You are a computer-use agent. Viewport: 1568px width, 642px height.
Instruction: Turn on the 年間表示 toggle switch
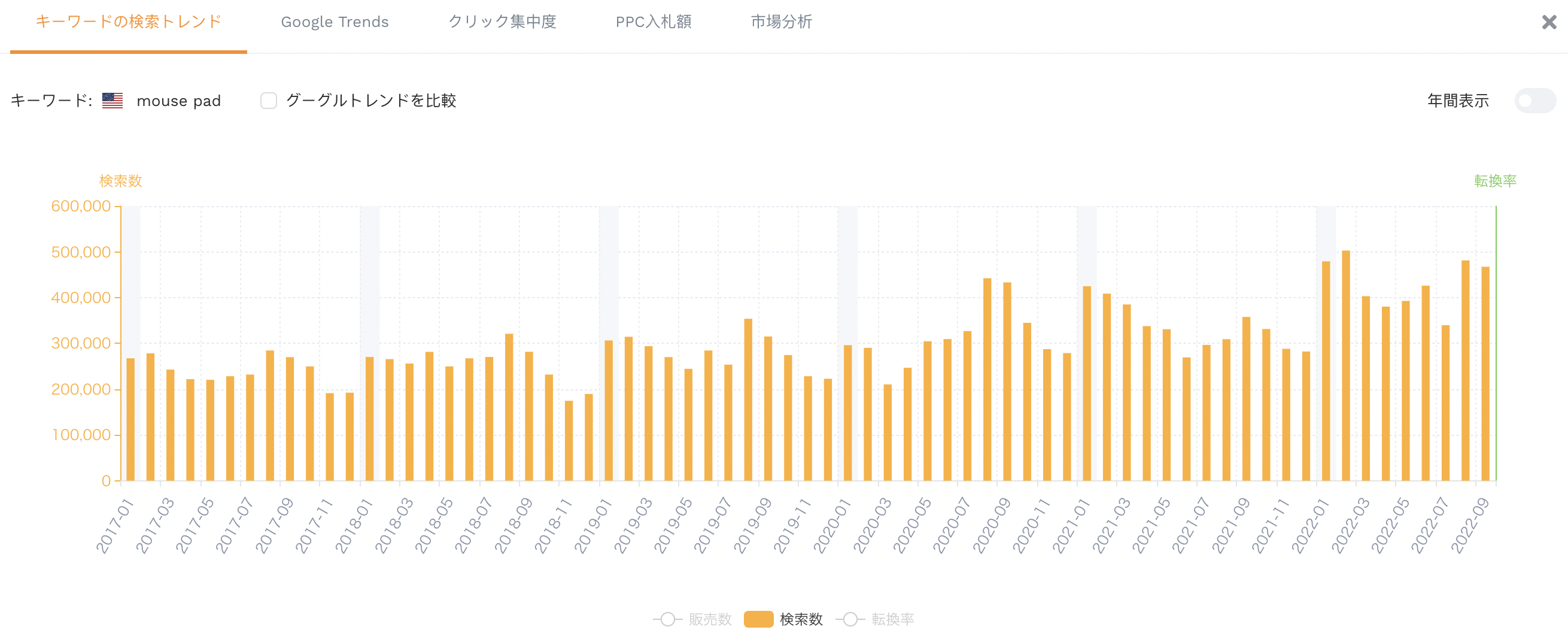click(x=1534, y=101)
